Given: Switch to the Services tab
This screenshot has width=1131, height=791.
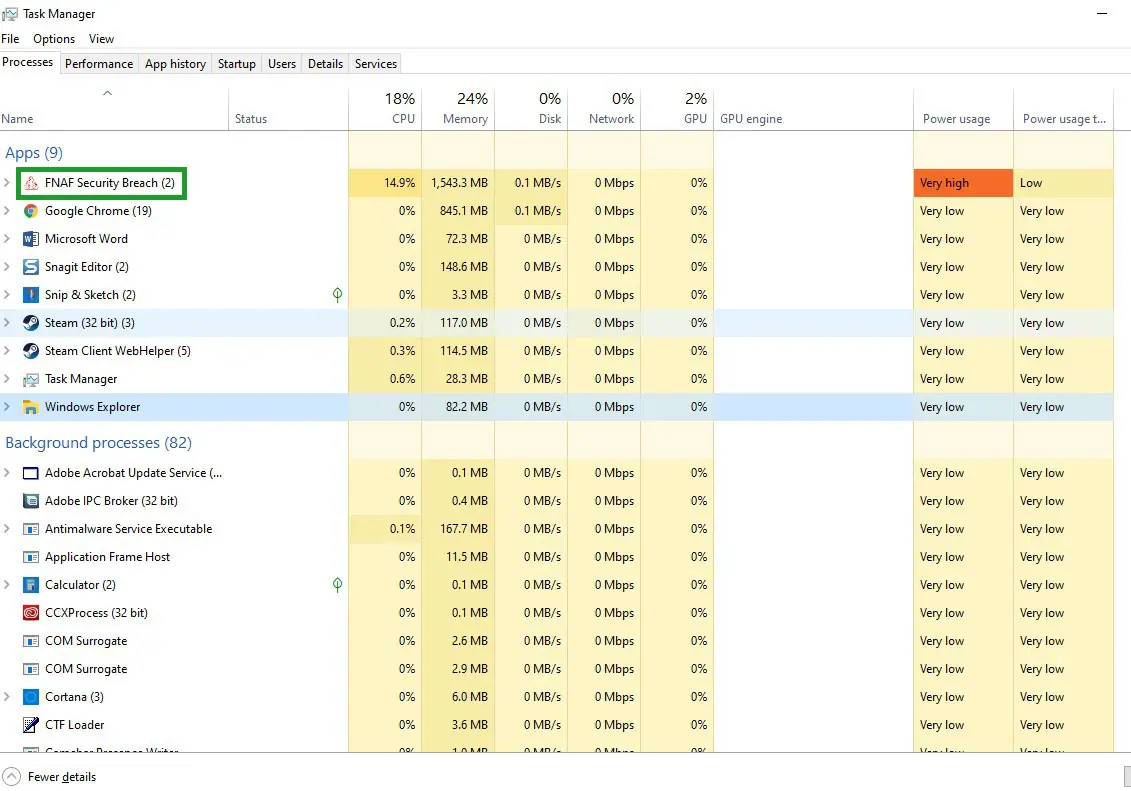Looking at the screenshot, I should pos(376,63).
